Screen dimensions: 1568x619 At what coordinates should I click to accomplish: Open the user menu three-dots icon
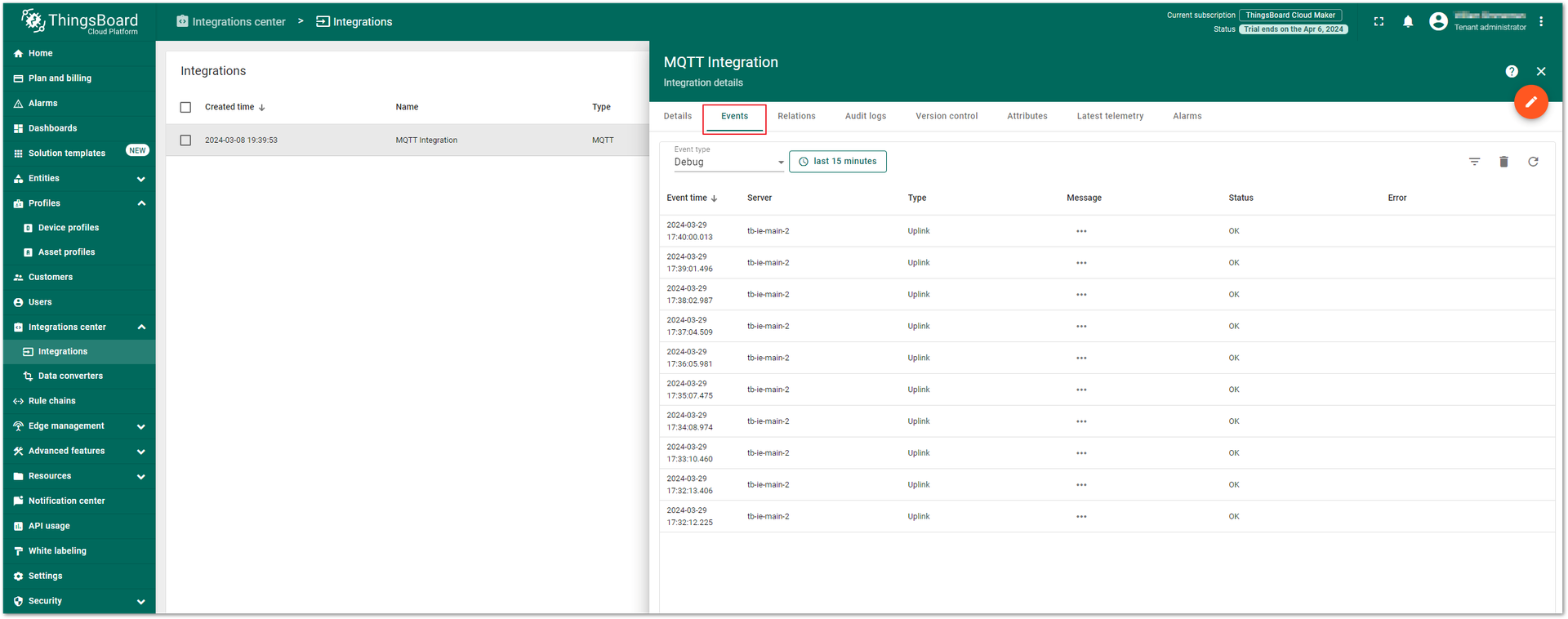(1541, 22)
